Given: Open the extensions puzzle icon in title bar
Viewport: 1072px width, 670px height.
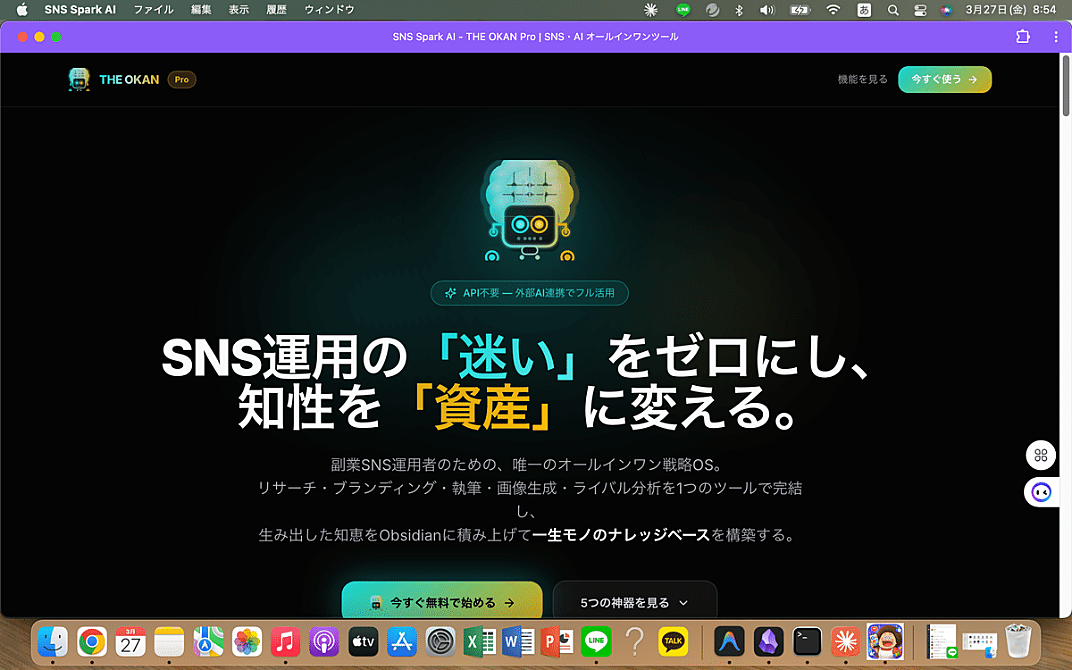Looking at the screenshot, I should click(1022, 36).
